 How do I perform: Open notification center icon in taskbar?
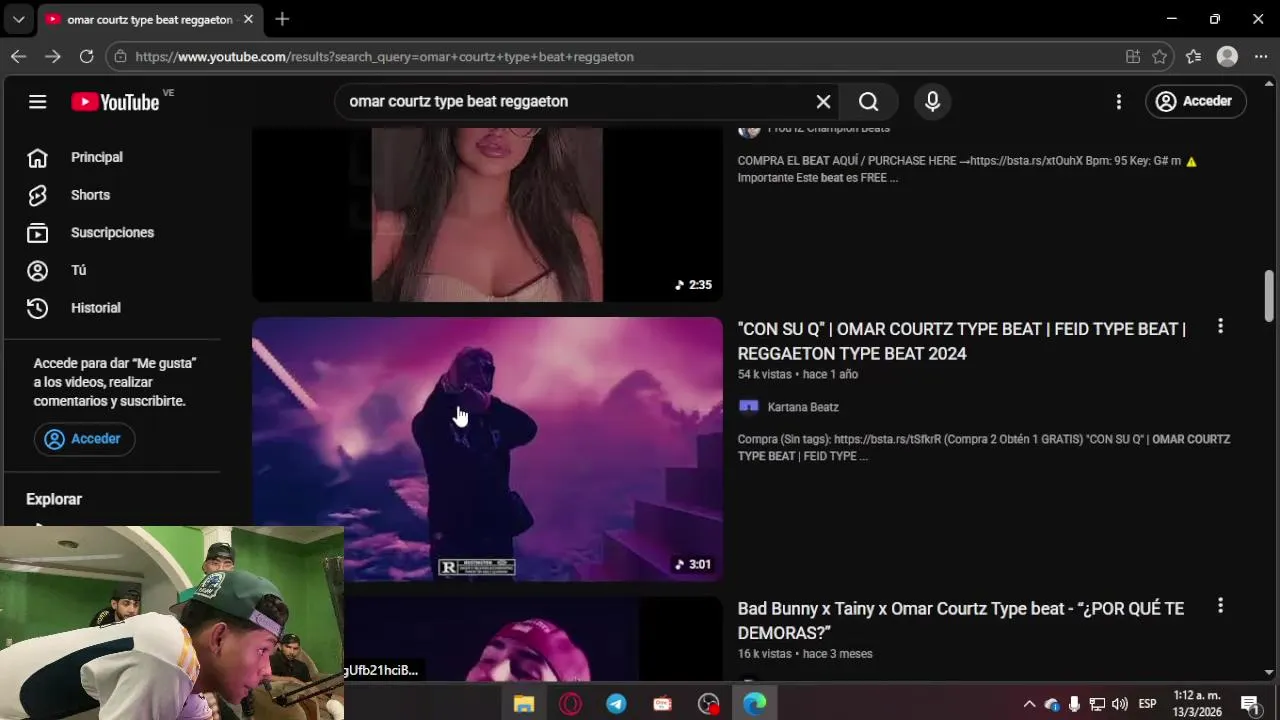click(1249, 704)
